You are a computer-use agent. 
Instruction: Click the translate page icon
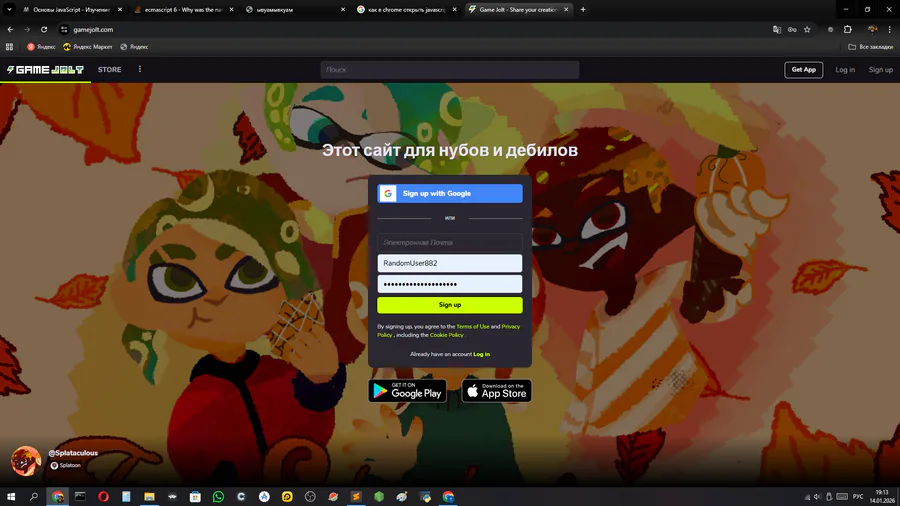coord(777,29)
